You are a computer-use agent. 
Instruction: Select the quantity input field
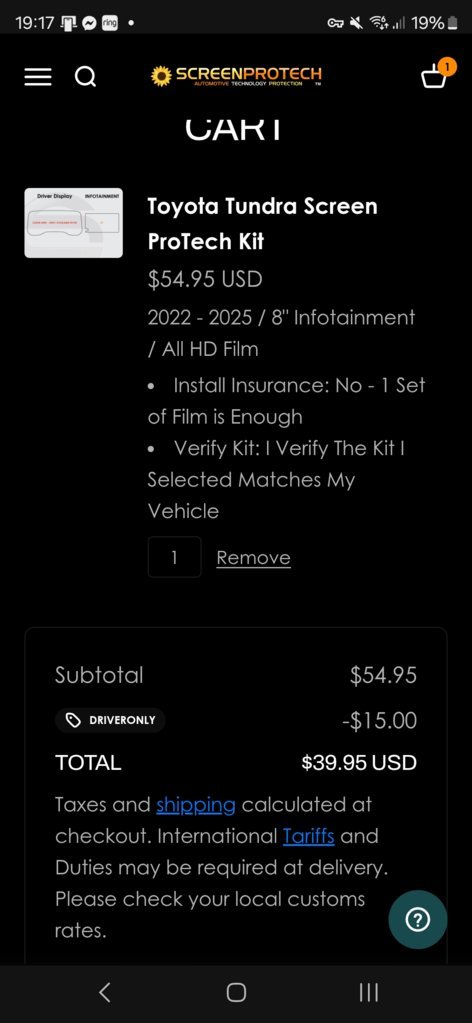(174, 557)
